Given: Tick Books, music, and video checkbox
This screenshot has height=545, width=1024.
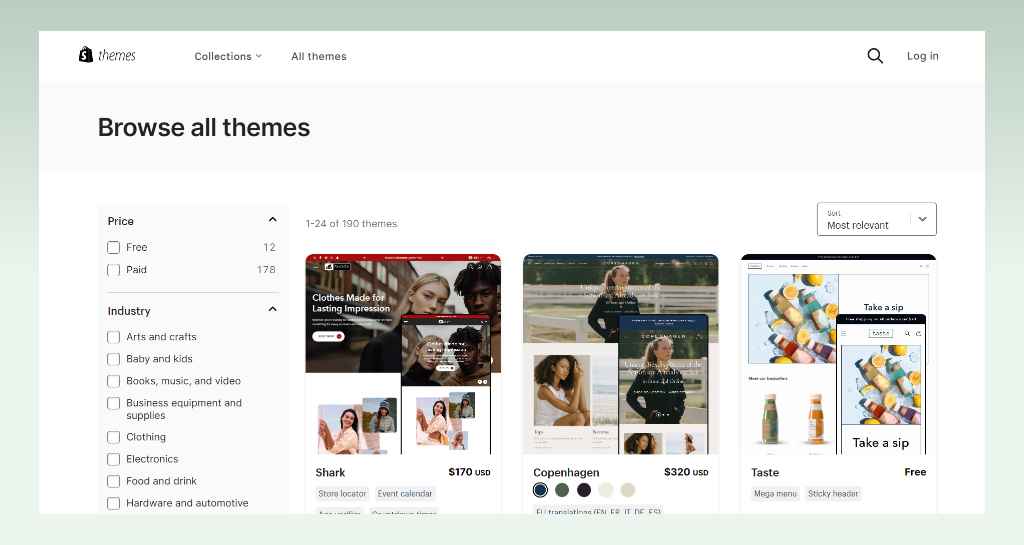Looking at the screenshot, I should (x=114, y=381).
